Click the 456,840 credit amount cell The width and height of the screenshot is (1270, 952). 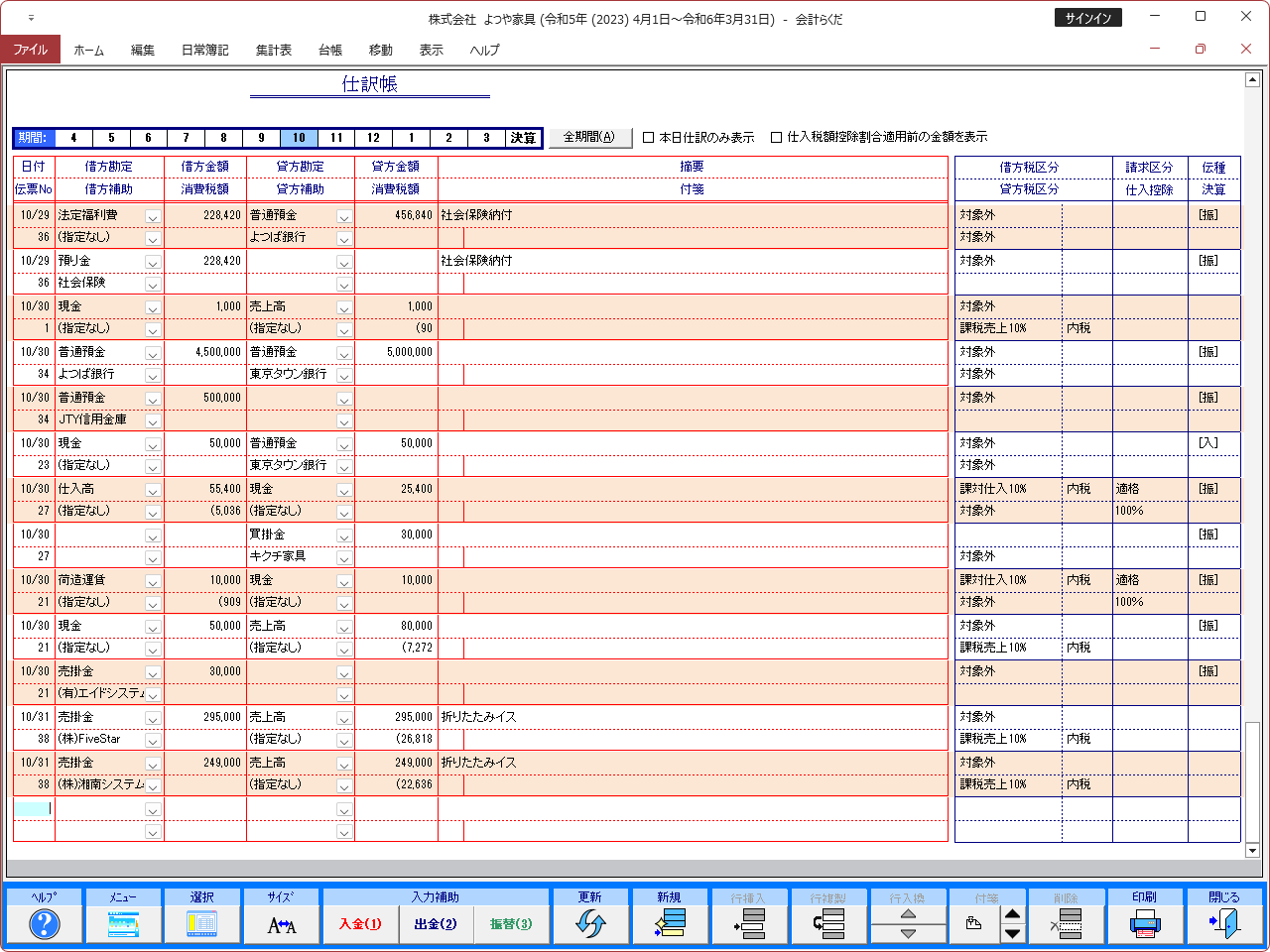396,215
